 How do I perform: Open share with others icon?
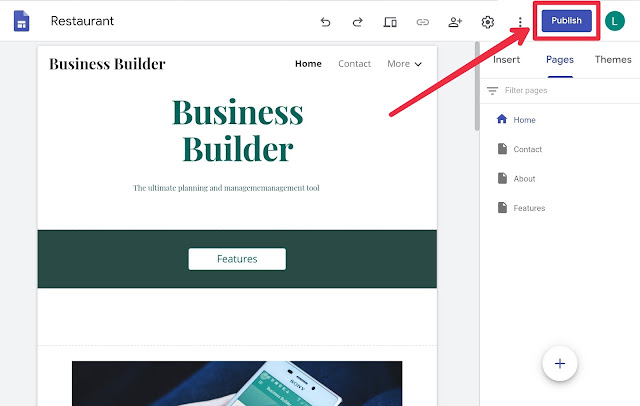pos(455,22)
